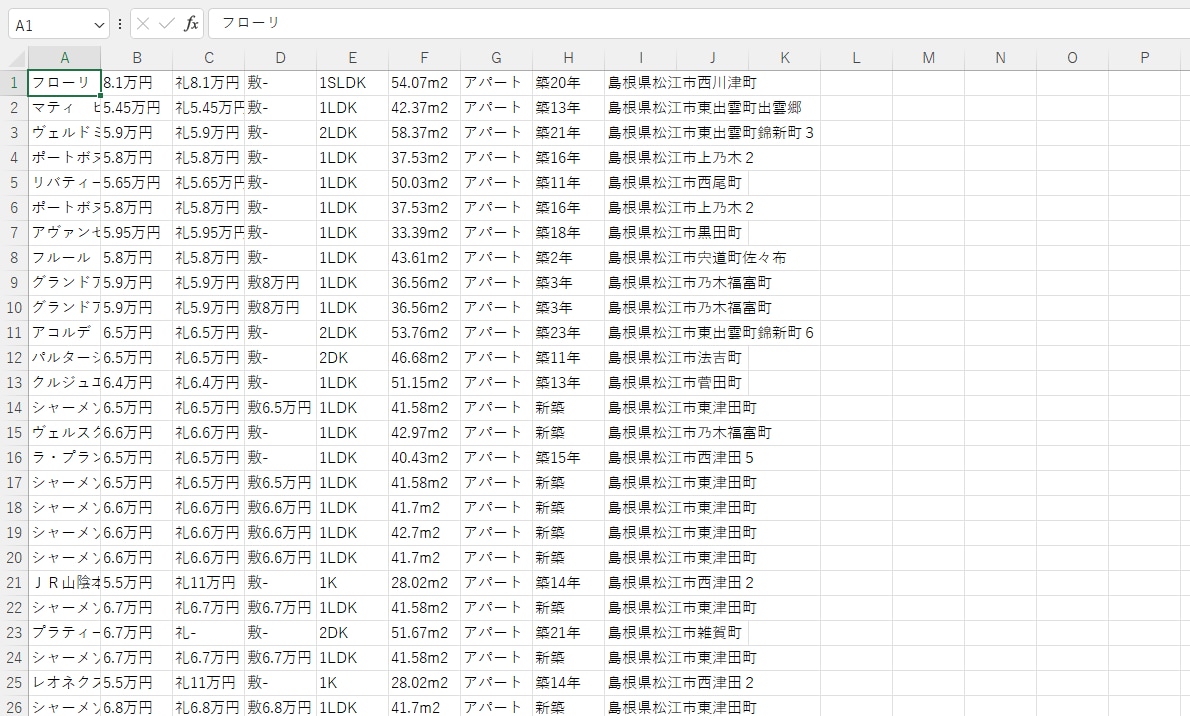Select cell C23 with 礼-
The height and width of the screenshot is (716, 1190).
pos(209,632)
